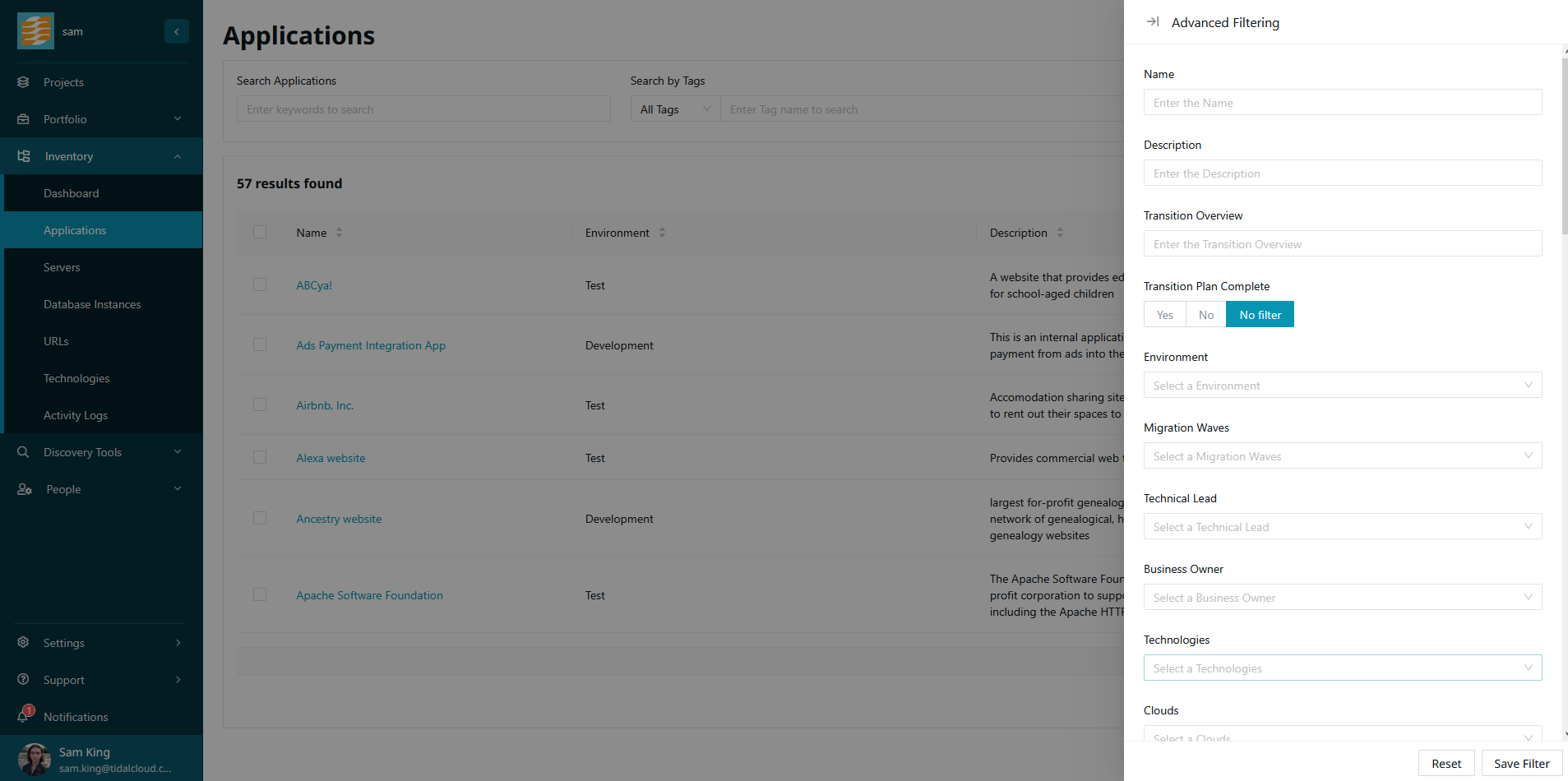Click the Settings gear icon
This screenshot has width=1568, height=781.
(23, 642)
